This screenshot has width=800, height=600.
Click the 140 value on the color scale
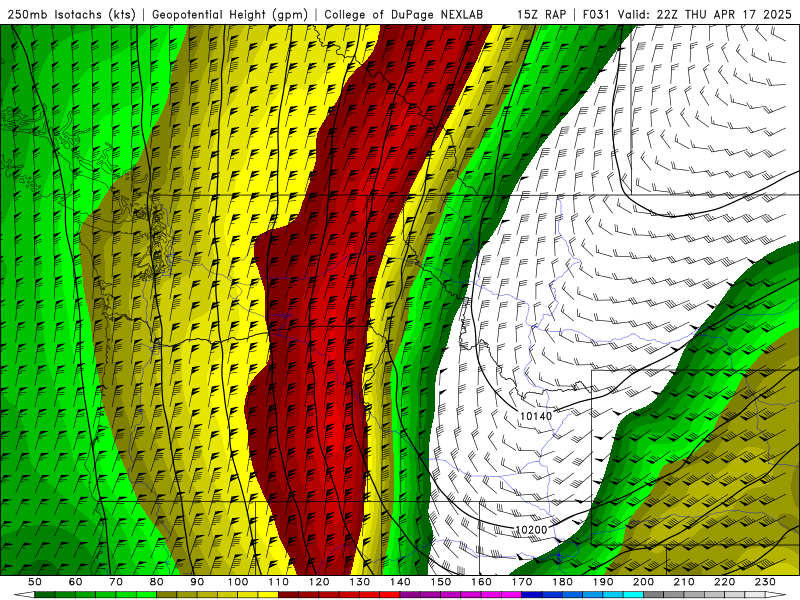coord(401,582)
